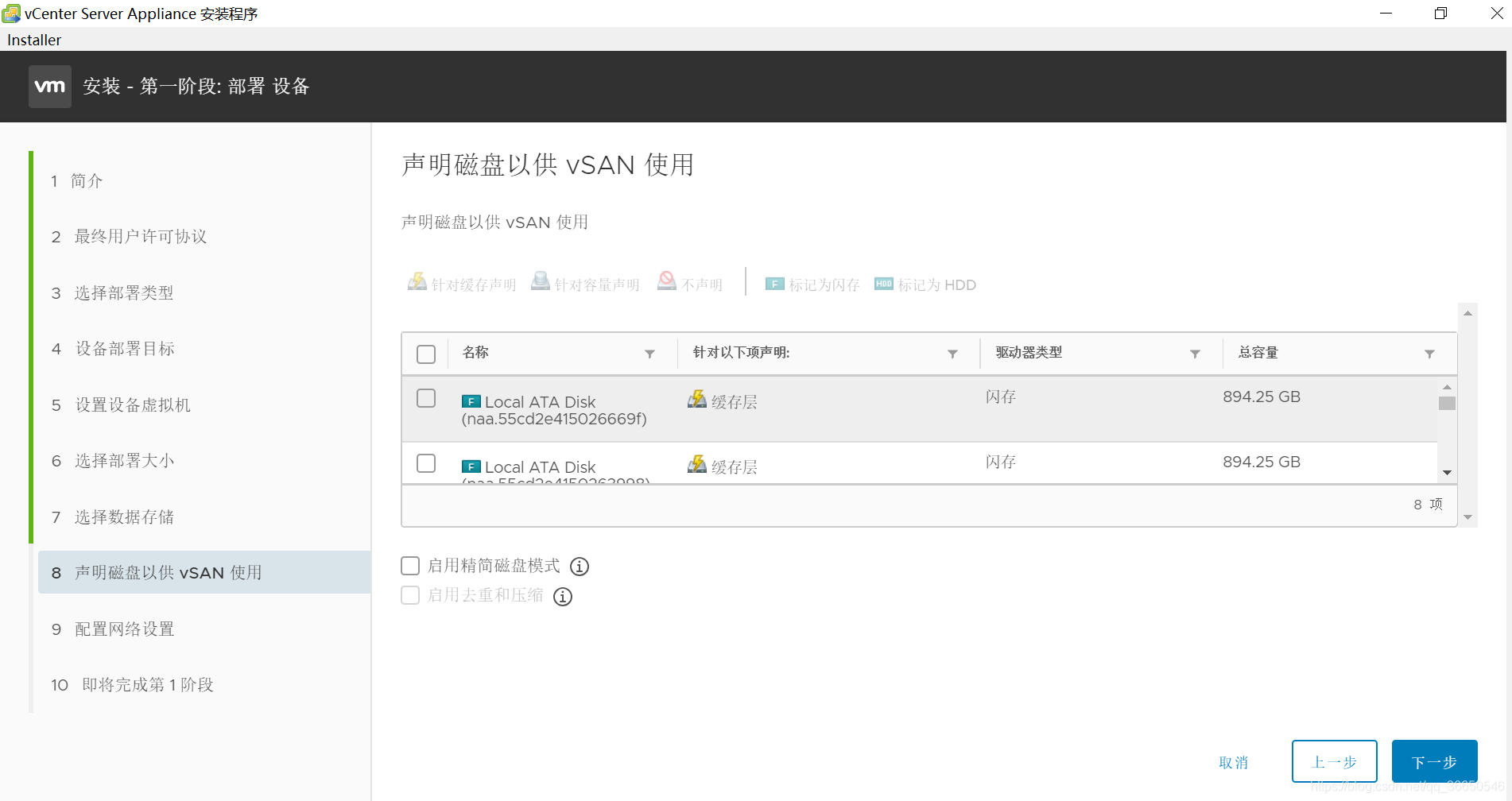The image size is (1512, 801).
Task: Click the mark as HDD icon
Action: click(x=884, y=284)
